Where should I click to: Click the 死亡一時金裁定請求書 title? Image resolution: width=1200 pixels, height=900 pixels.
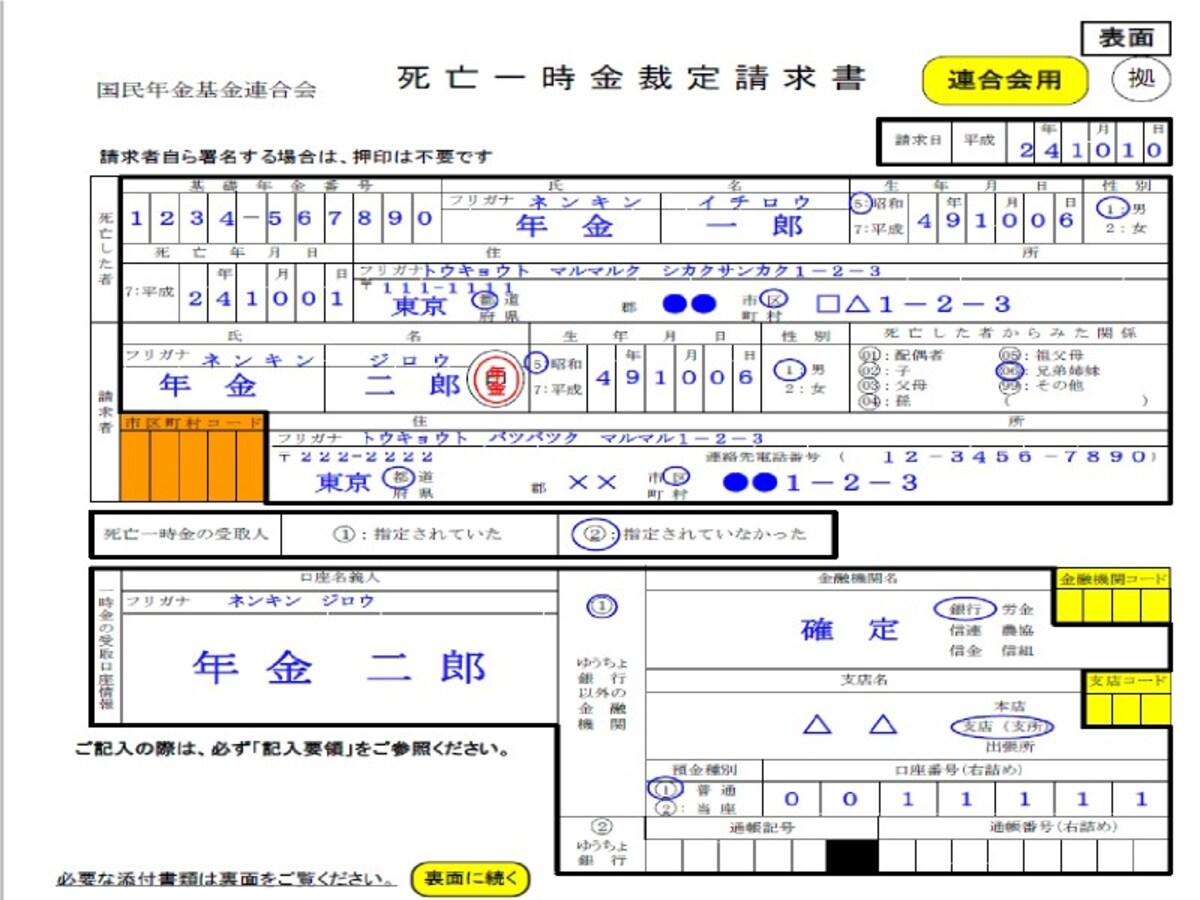630,78
